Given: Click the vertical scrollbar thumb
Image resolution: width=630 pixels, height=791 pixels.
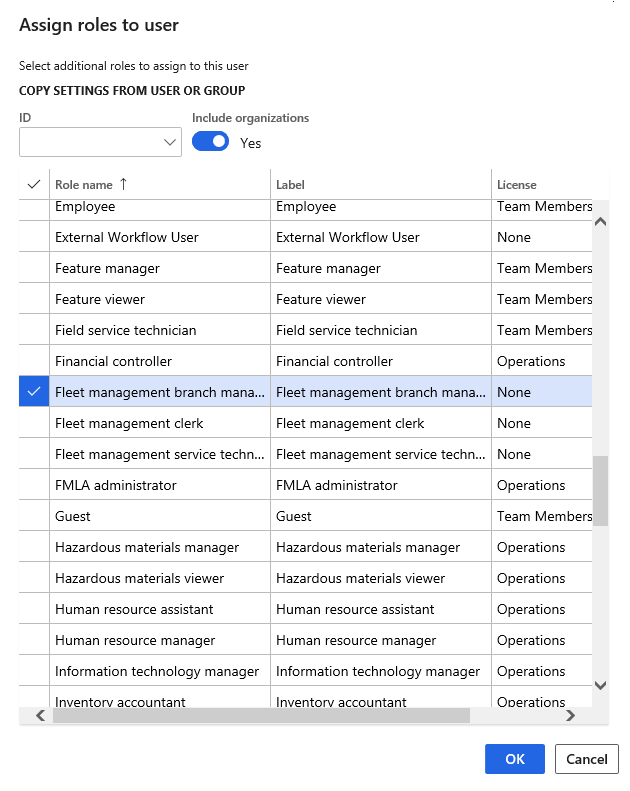Looking at the screenshot, I should coord(600,490).
